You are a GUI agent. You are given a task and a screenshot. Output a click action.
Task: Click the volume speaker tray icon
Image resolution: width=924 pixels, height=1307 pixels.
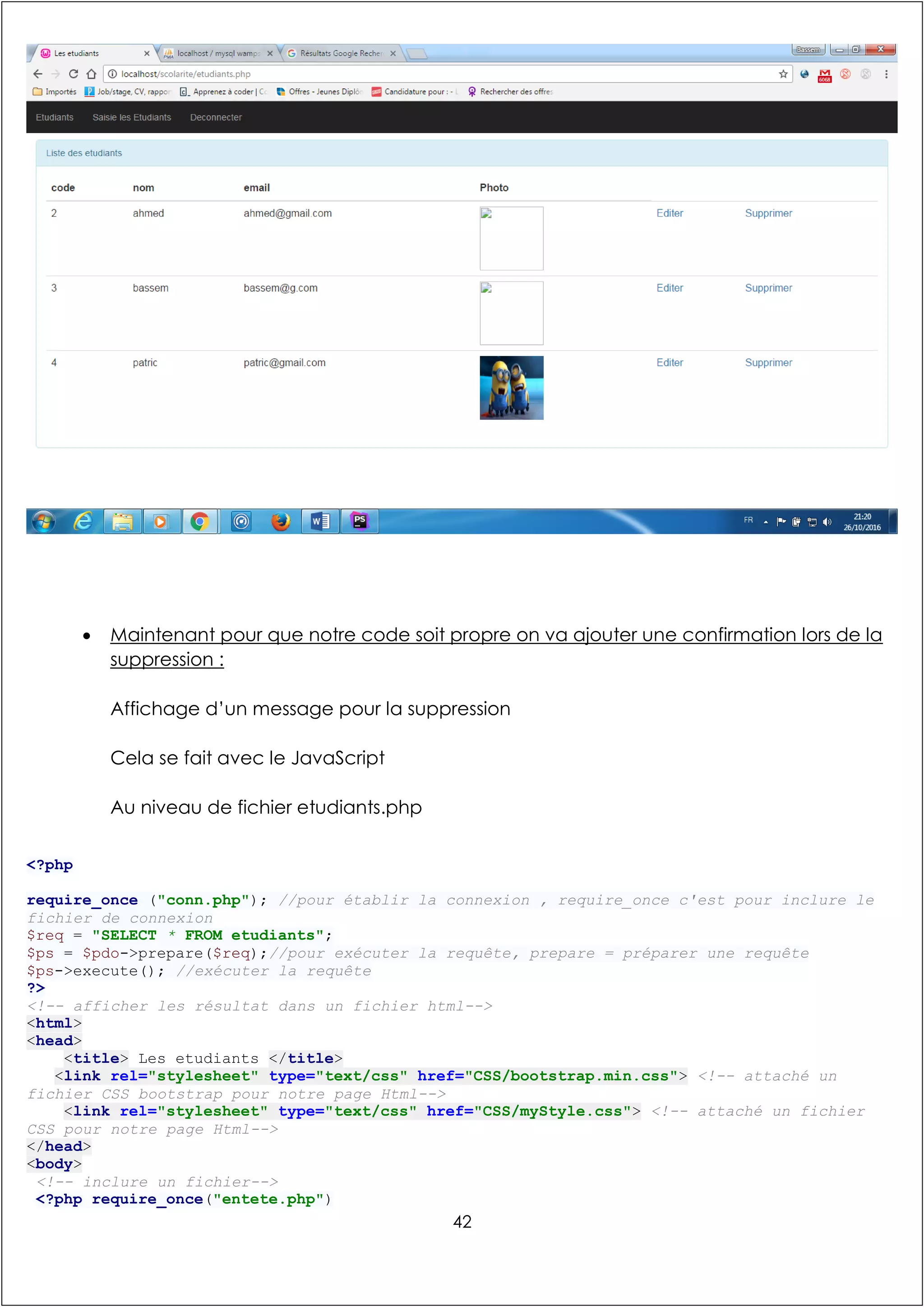[827, 522]
